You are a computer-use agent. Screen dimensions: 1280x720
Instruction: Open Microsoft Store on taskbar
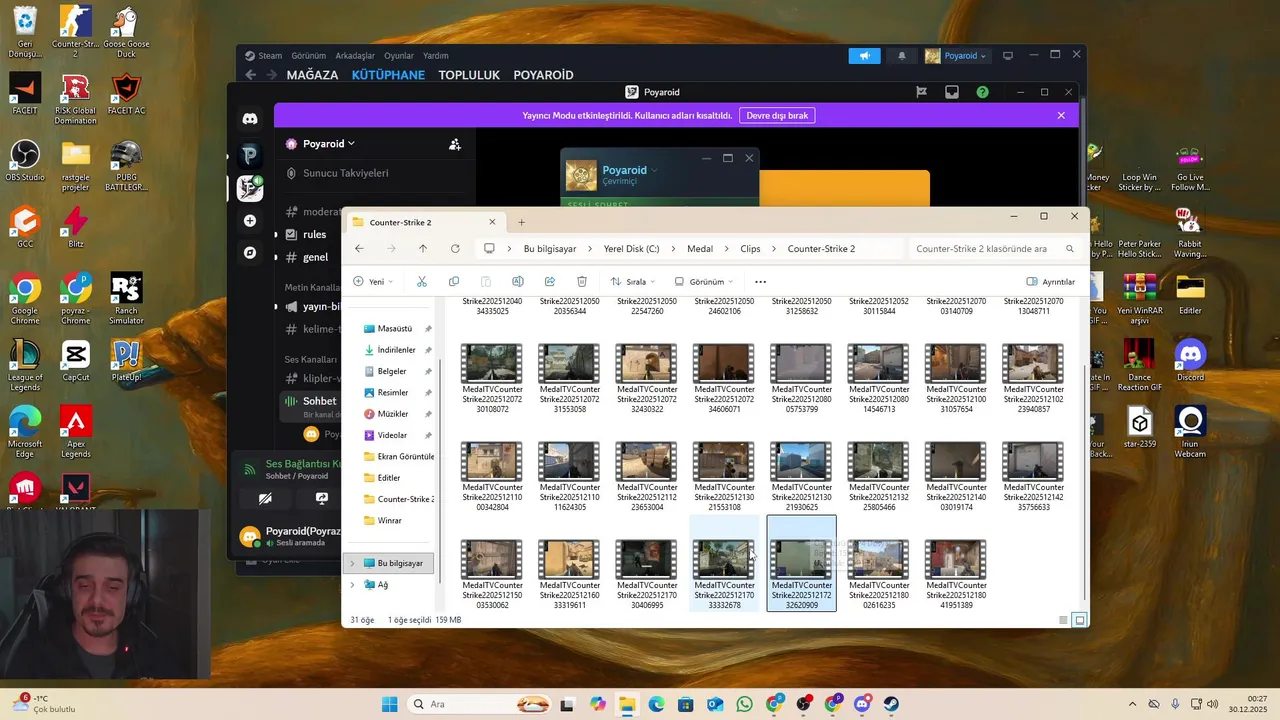(x=686, y=704)
